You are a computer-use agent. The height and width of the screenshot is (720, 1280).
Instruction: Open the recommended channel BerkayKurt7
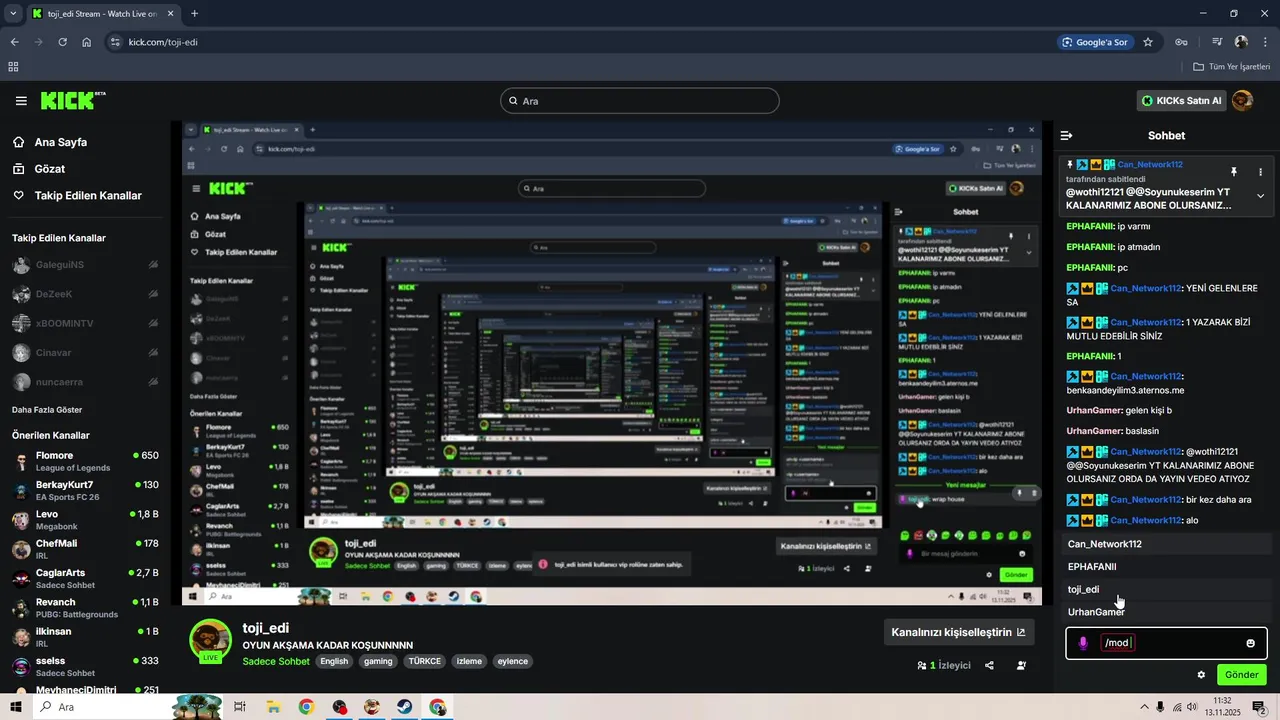click(85, 491)
